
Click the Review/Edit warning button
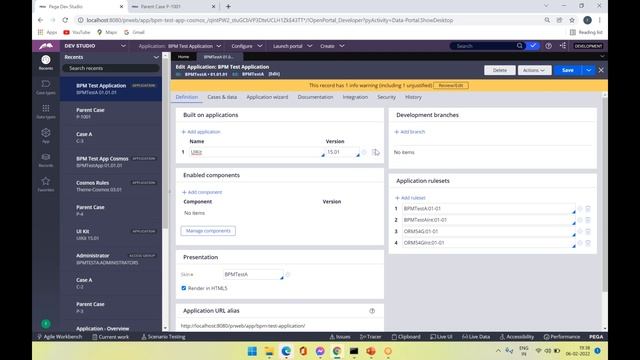(x=451, y=85)
